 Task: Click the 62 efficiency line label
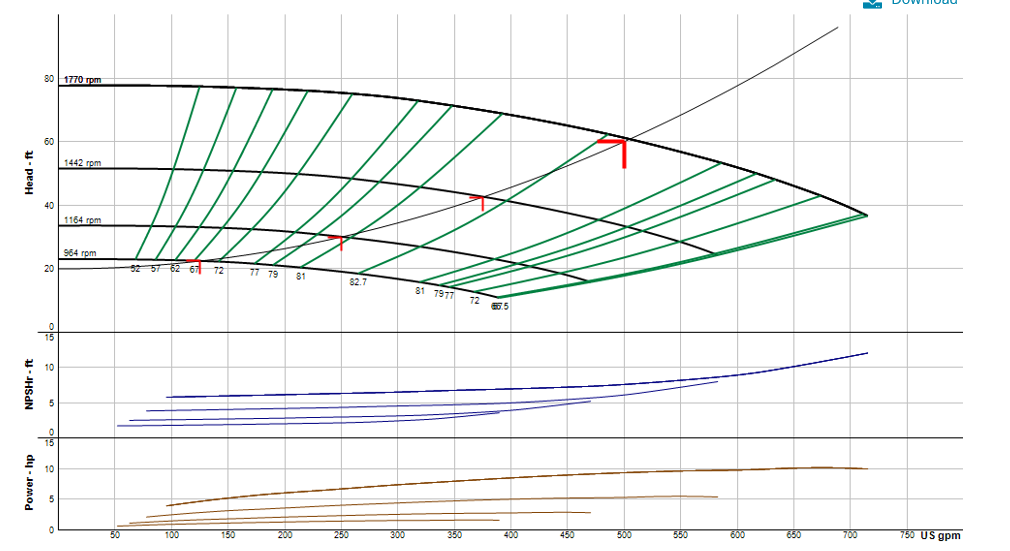pyautogui.click(x=175, y=269)
